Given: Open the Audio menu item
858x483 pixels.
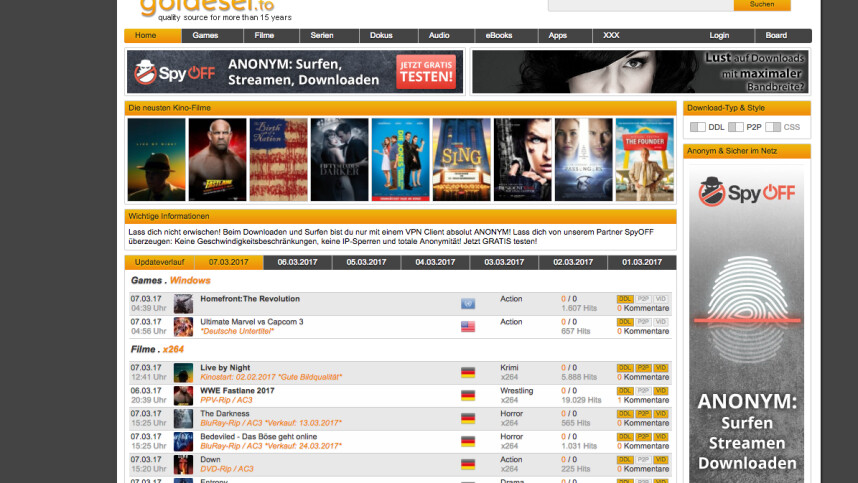Looking at the screenshot, I should pyautogui.click(x=447, y=36).
